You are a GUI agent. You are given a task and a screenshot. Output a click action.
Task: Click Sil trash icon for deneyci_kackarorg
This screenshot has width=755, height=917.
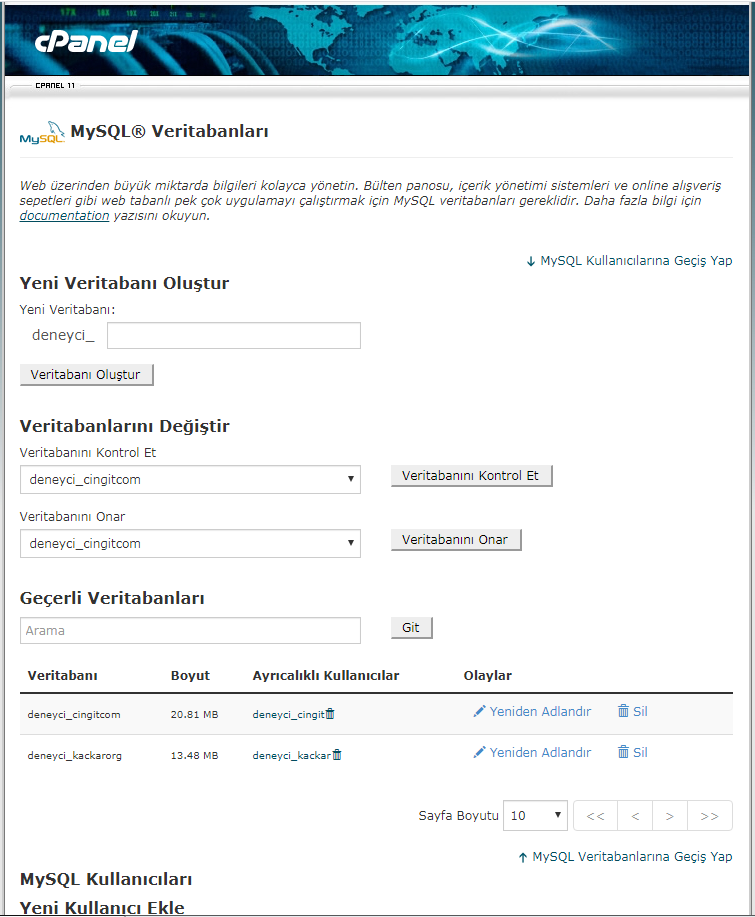(x=623, y=751)
